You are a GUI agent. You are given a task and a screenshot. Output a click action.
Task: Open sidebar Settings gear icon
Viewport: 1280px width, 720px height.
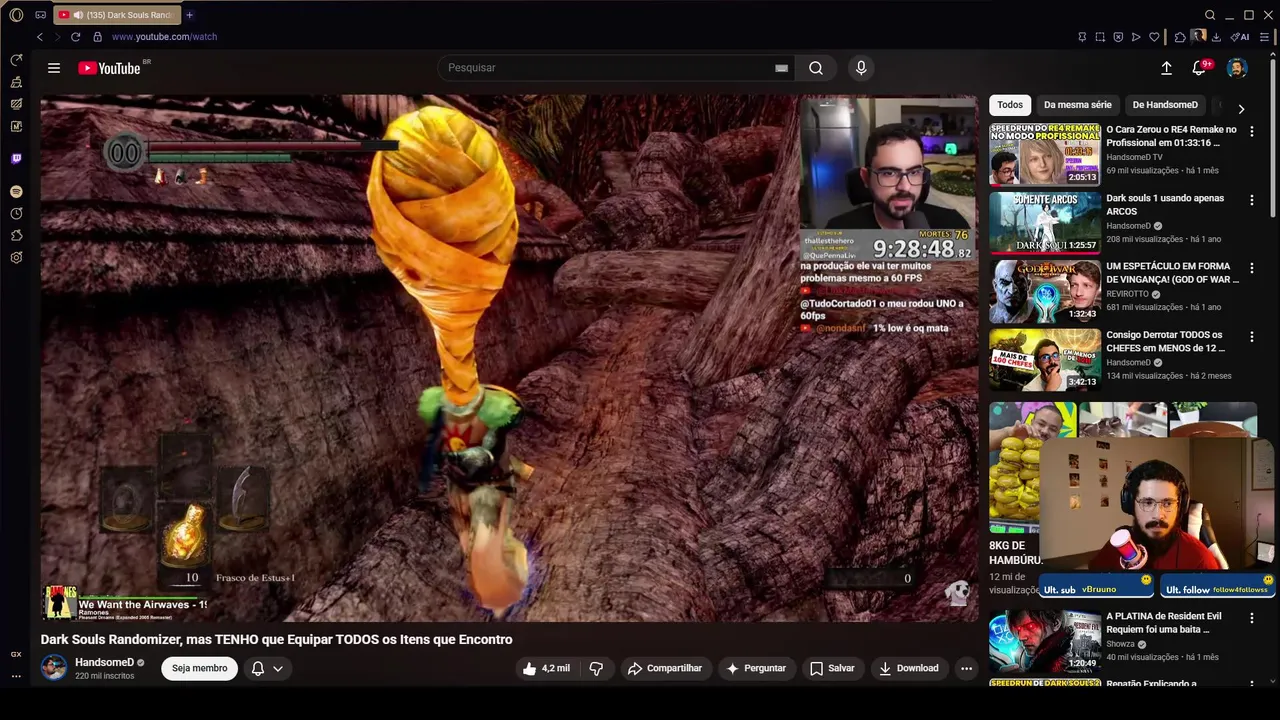(16, 257)
